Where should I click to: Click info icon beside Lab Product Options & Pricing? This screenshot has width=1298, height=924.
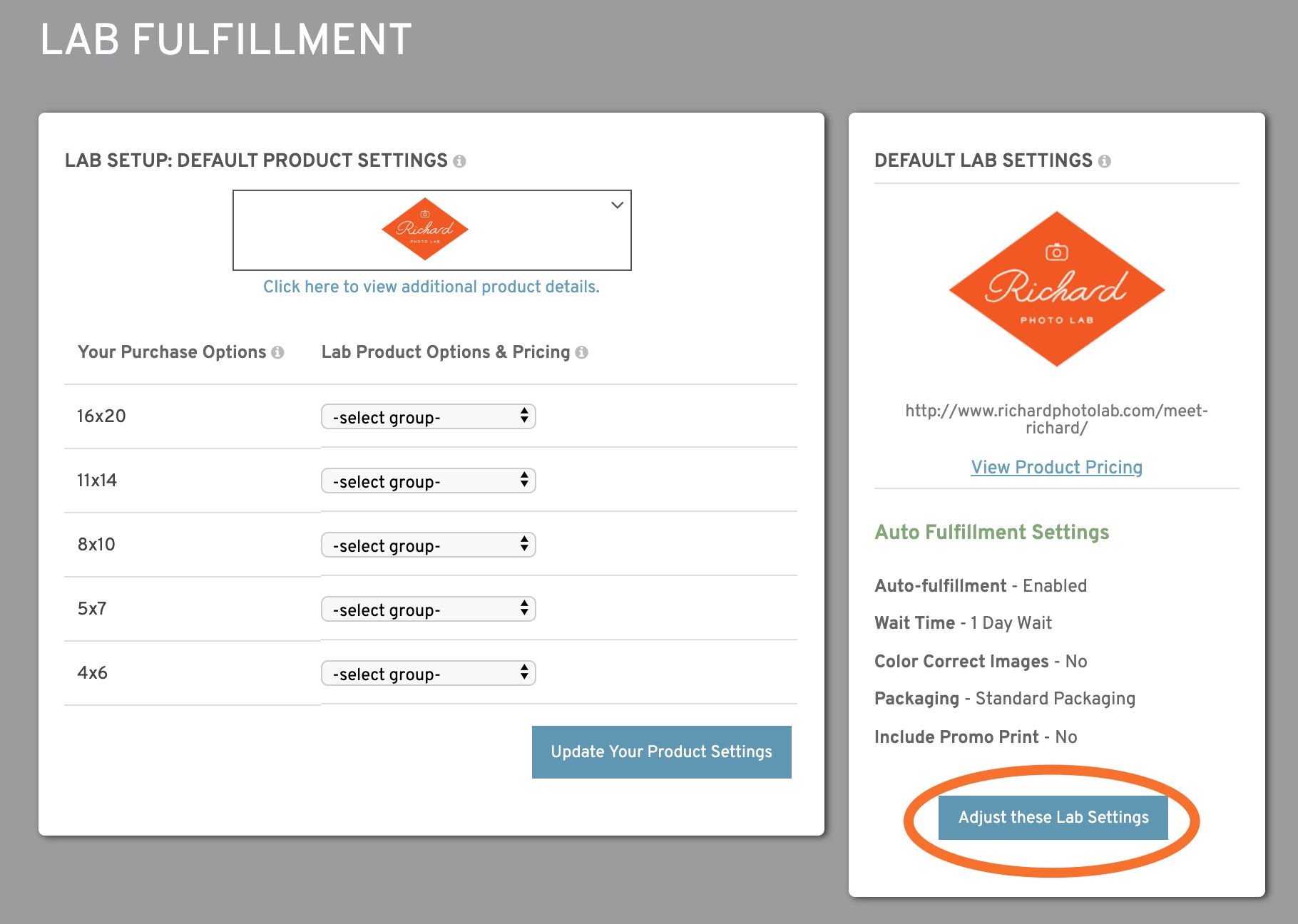click(x=582, y=352)
